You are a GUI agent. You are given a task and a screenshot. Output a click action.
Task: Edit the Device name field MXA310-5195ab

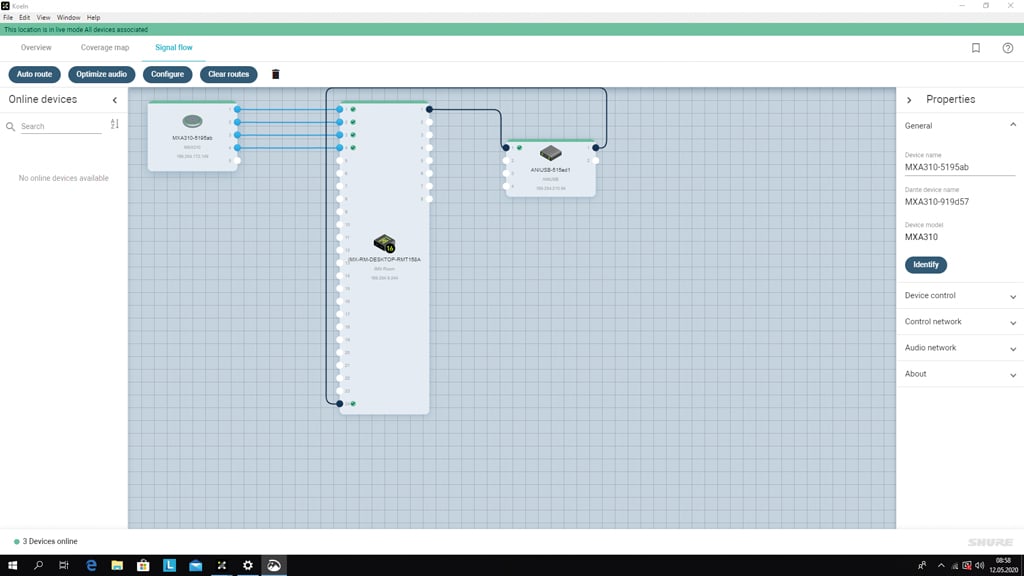point(959,167)
